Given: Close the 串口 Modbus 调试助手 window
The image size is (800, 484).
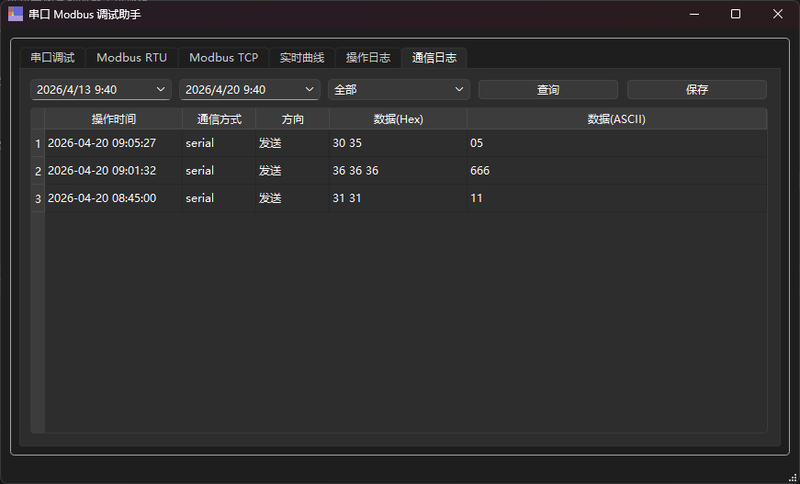Looking at the screenshot, I should tap(778, 14).
